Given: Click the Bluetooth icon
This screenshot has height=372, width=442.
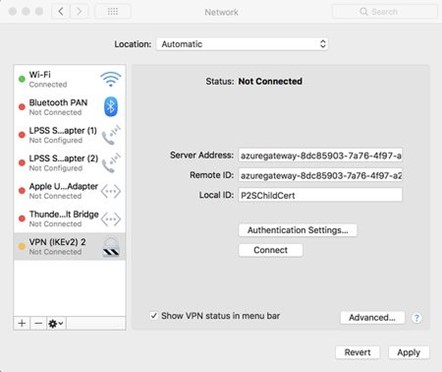Looking at the screenshot, I should pyautogui.click(x=111, y=107).
